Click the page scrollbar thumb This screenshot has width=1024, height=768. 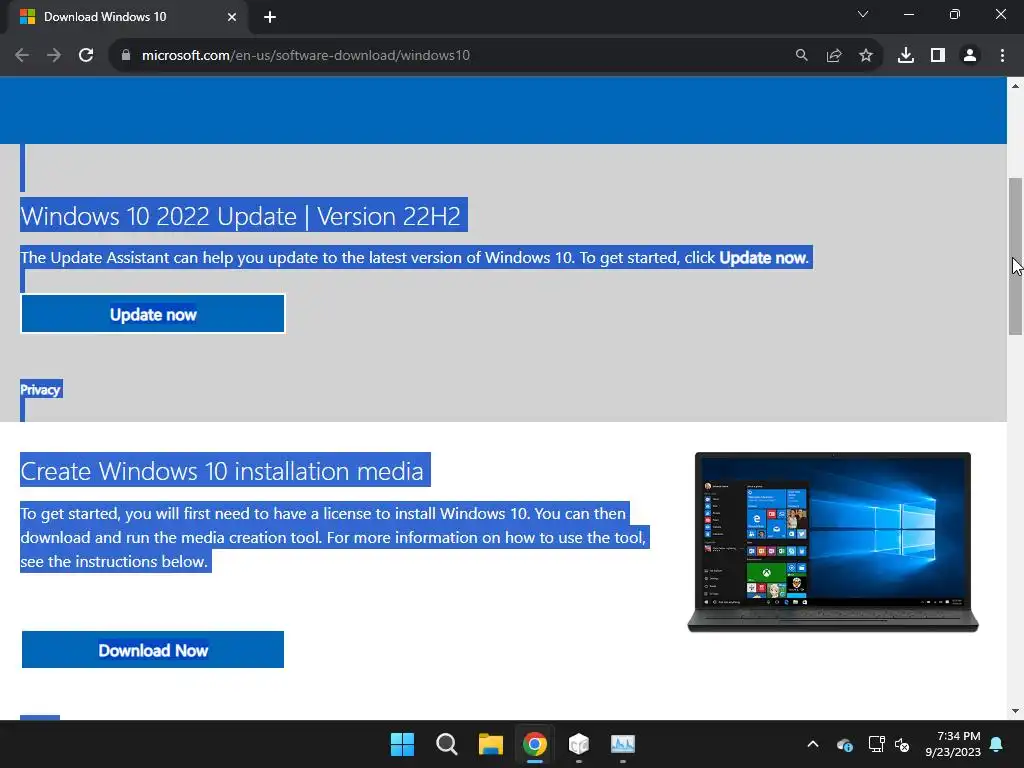click(x=1016, y=256)
